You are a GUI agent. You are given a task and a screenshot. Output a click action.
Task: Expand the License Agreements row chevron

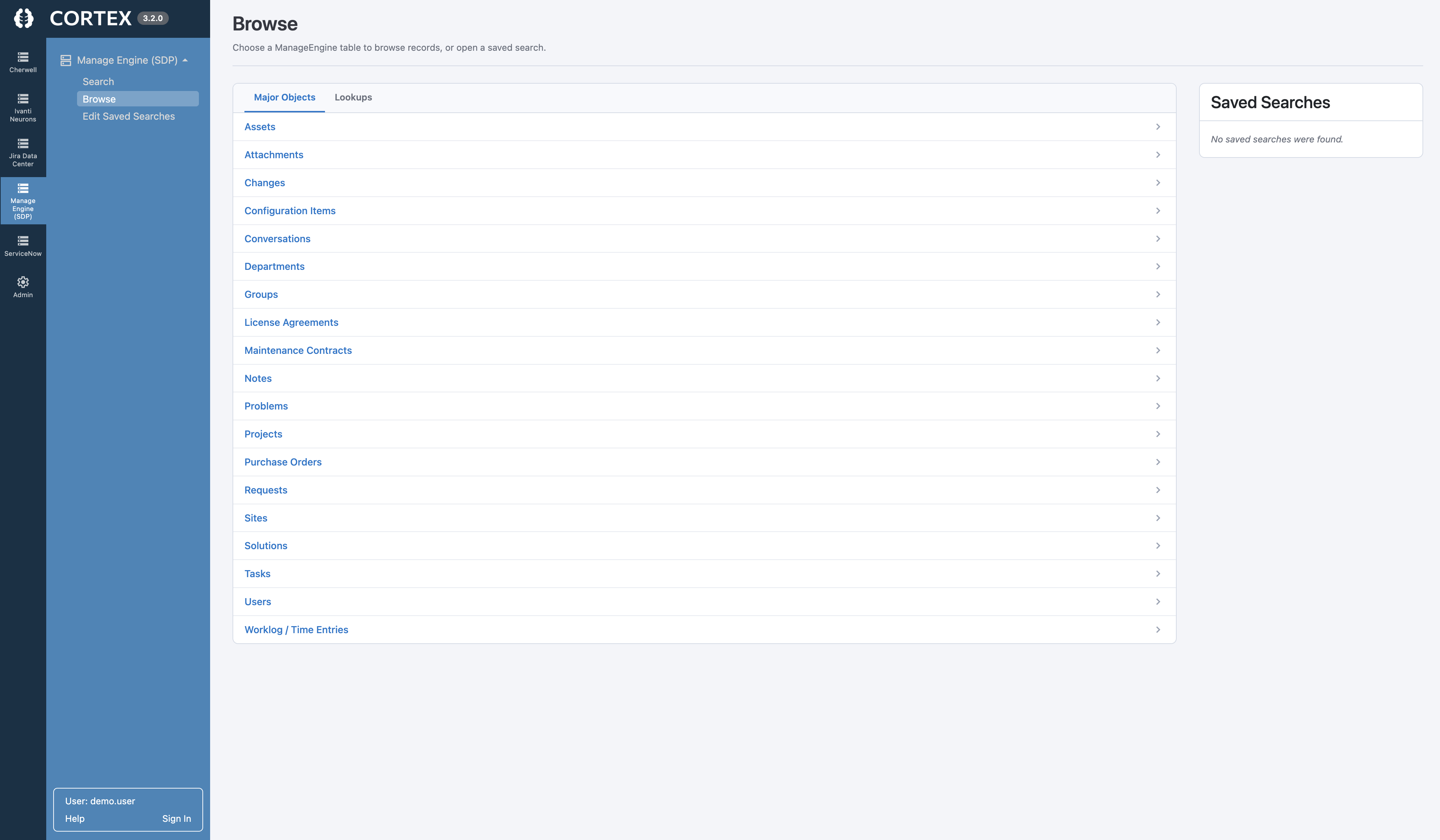(1158, 323)
